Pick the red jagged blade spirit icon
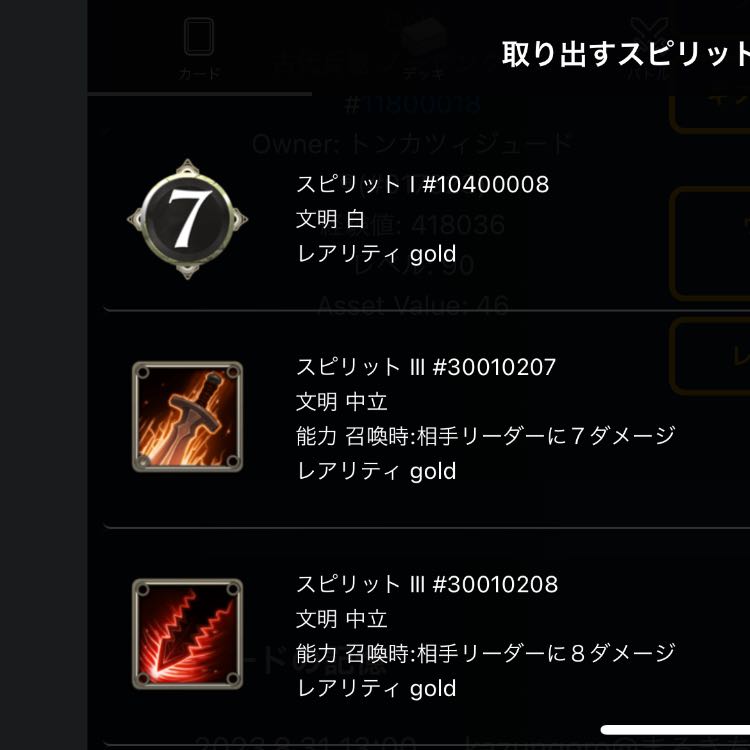 pyautogui.click(x=187, y=634)
